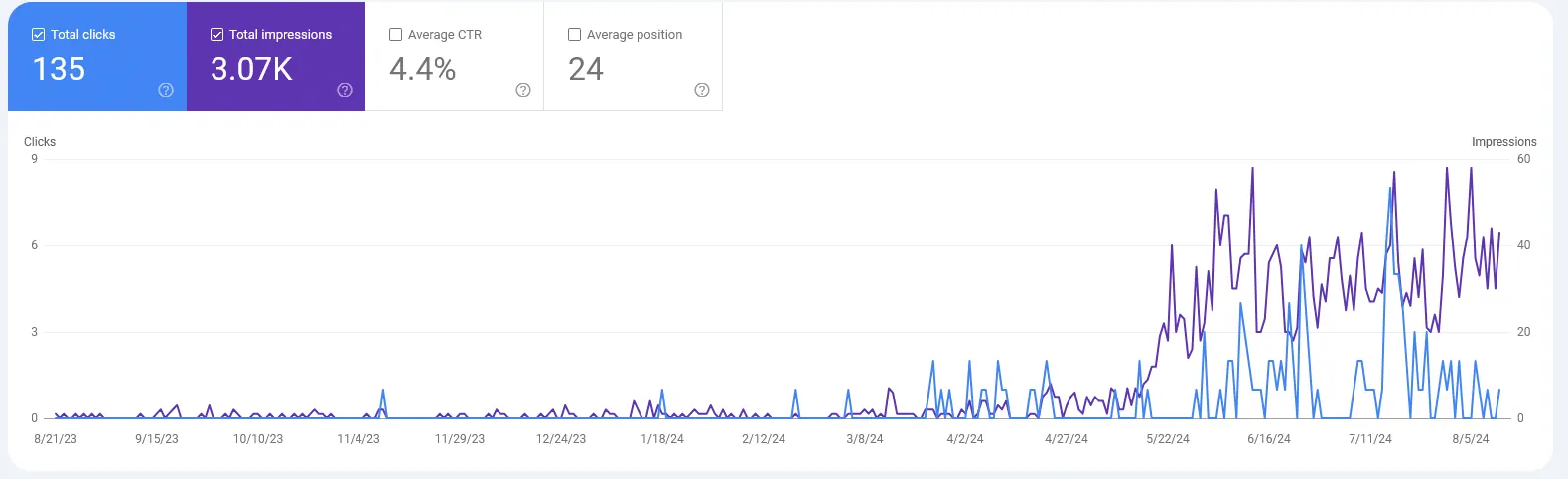Screen dimensions: 1568x479
Task: Click the help icon on Total impressions card
Action: (x=345, y=90)
